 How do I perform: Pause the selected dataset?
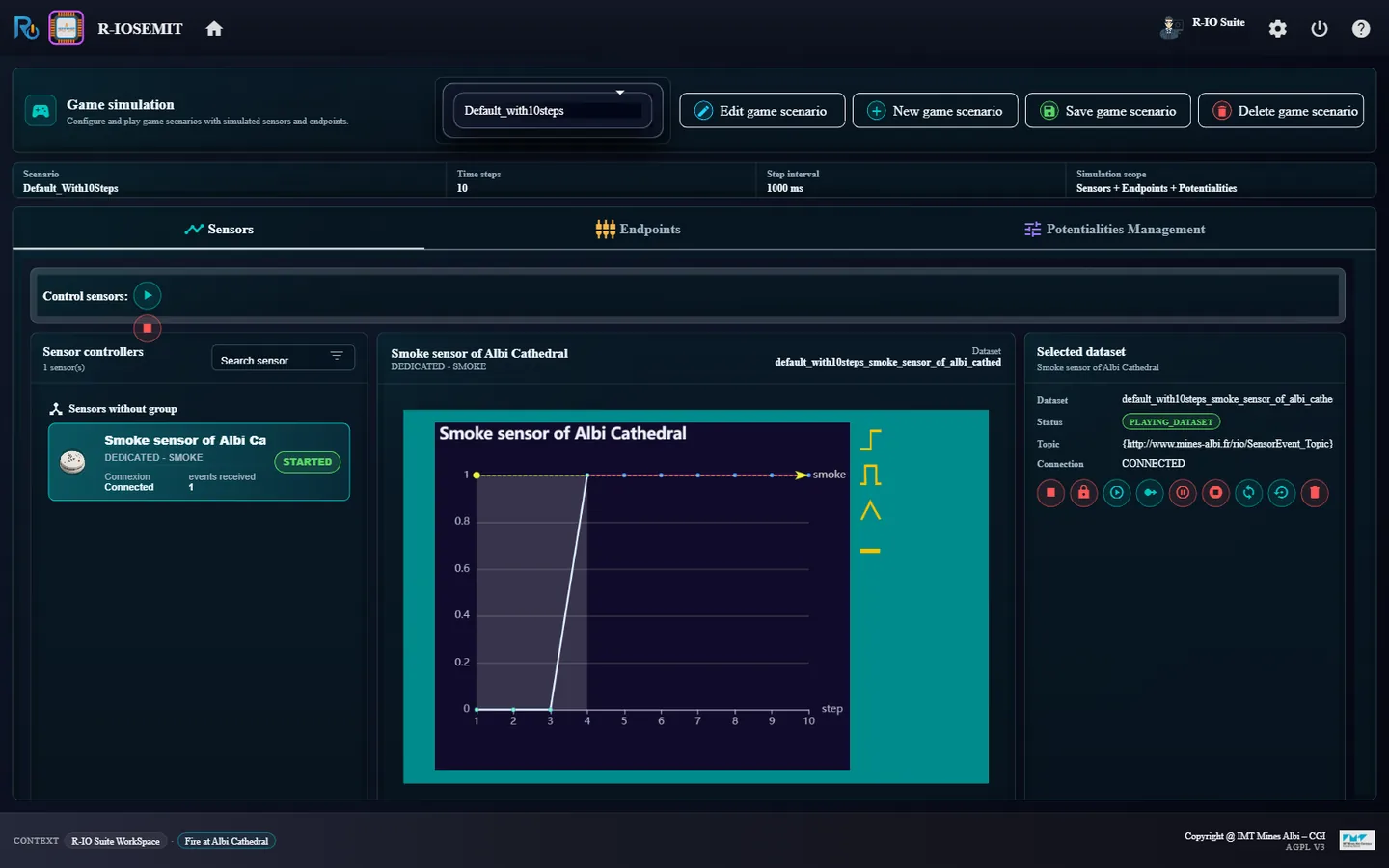pyautogui.click(x=1183, y=493)
